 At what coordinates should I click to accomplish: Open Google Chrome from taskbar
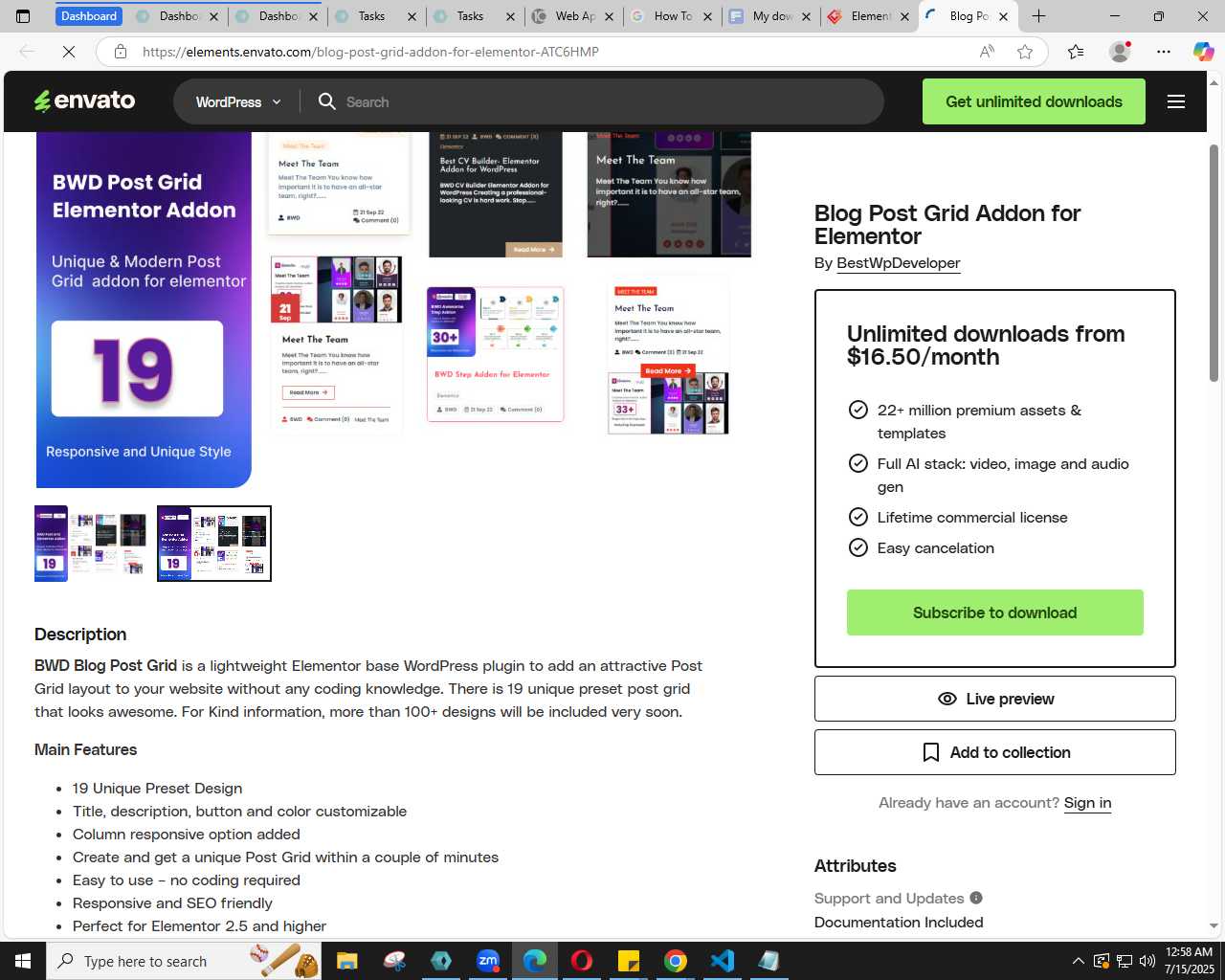(676, 961)
